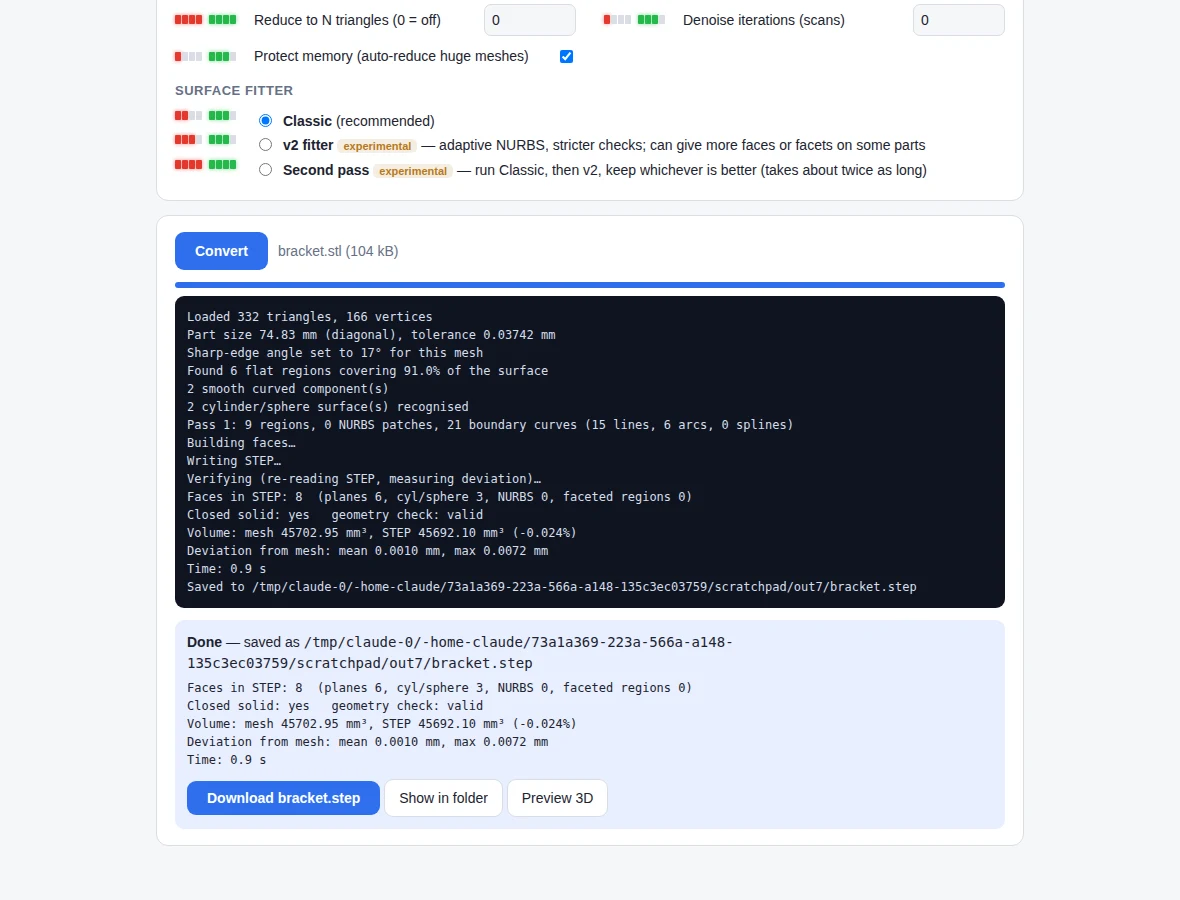Click log line 'Part size 74.83 mm (diagonal)'
This screenshot has height=900, width=1180.
click(x=371, y=335)
